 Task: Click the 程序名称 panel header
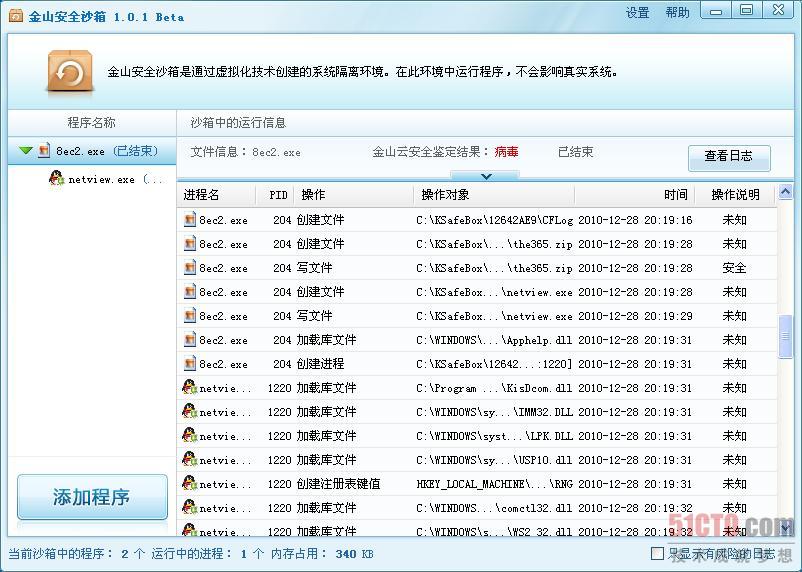pyautogui.click(x=92, y=123)
